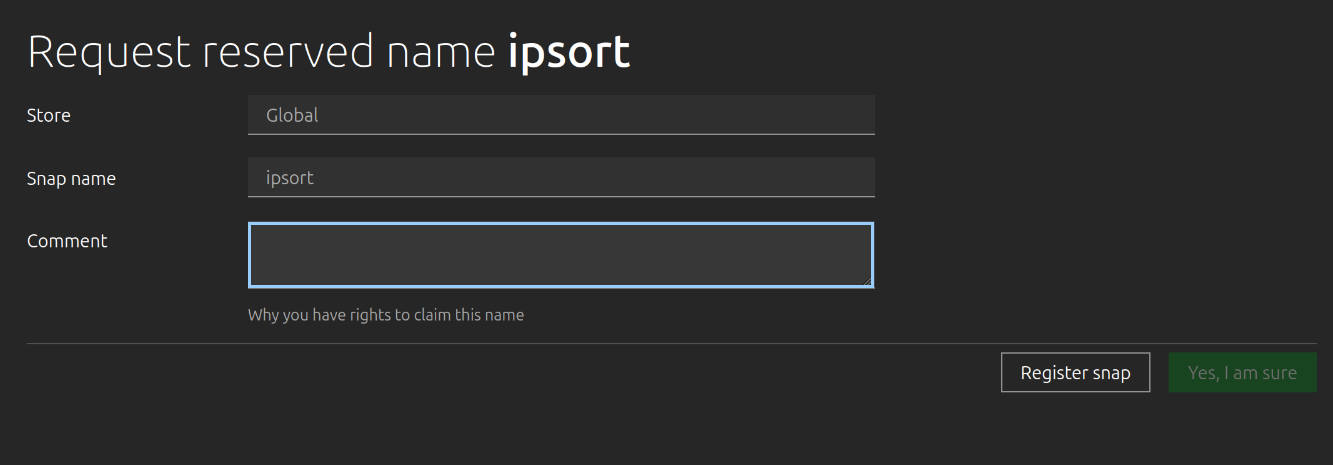This screenshot has height=465, width=1333.
Task: Click the Store field label
Action: click(49, 115)
